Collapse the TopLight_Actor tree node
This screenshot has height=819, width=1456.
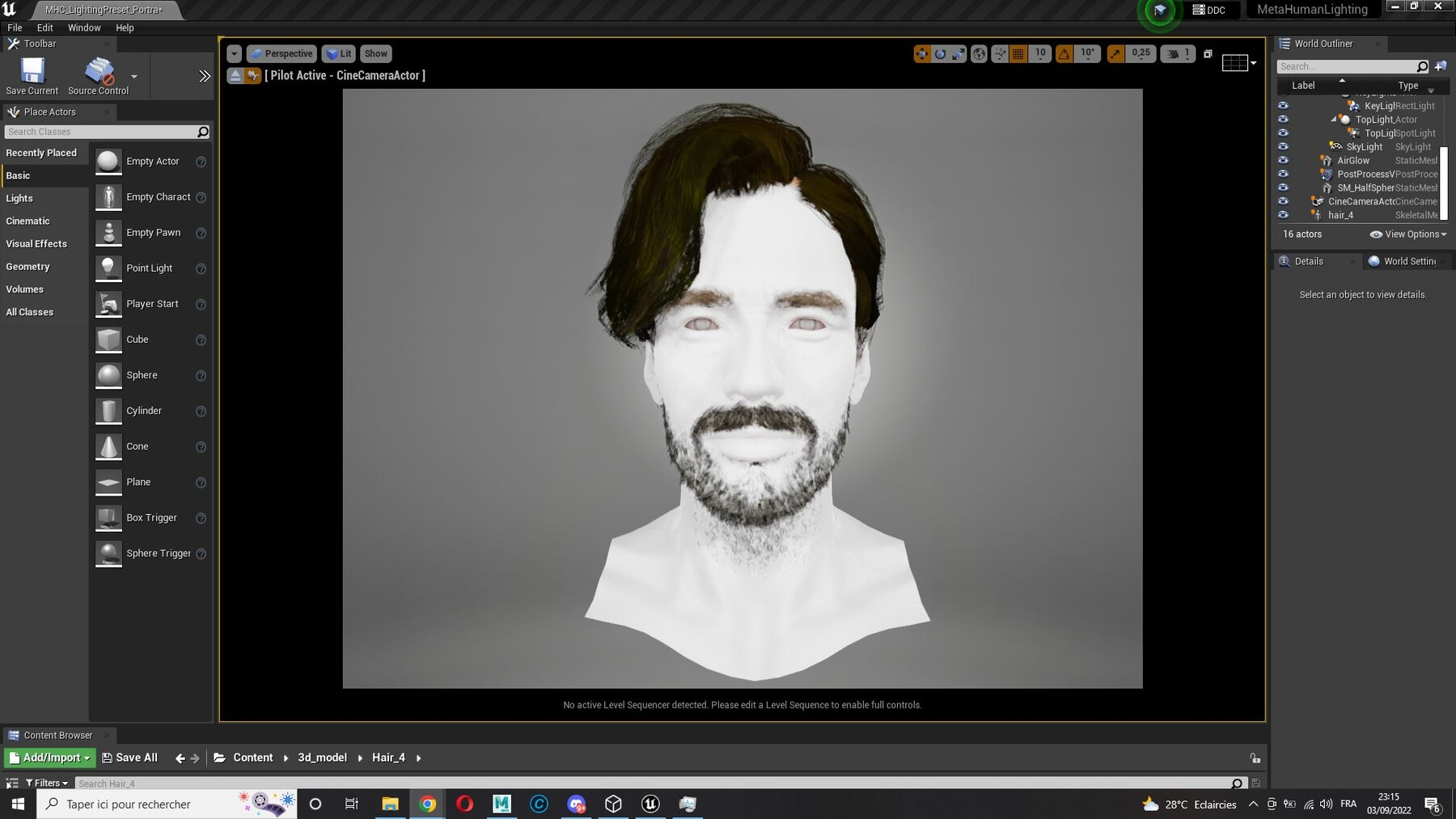pos(1334,120)
